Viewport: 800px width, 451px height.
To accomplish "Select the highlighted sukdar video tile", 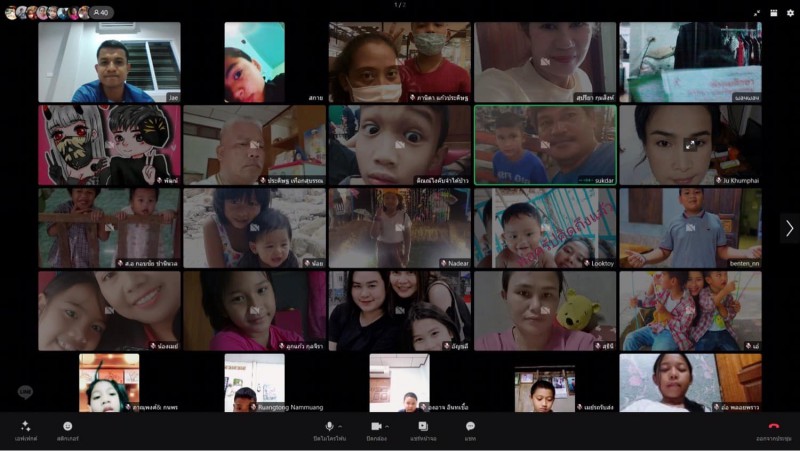I will click(544, 145).
